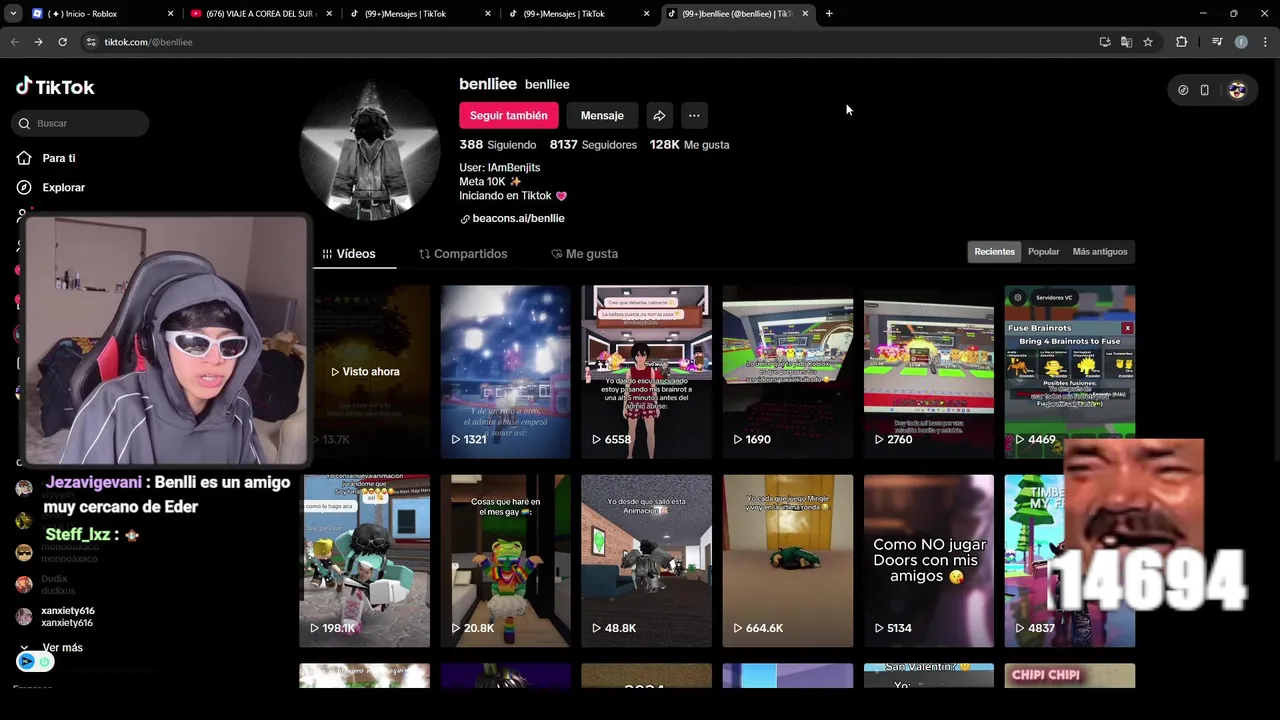Viewport: 1280px width, 720px height.
Task: Bookmark this page with the star icon
Action: [x=1148, y=42]
